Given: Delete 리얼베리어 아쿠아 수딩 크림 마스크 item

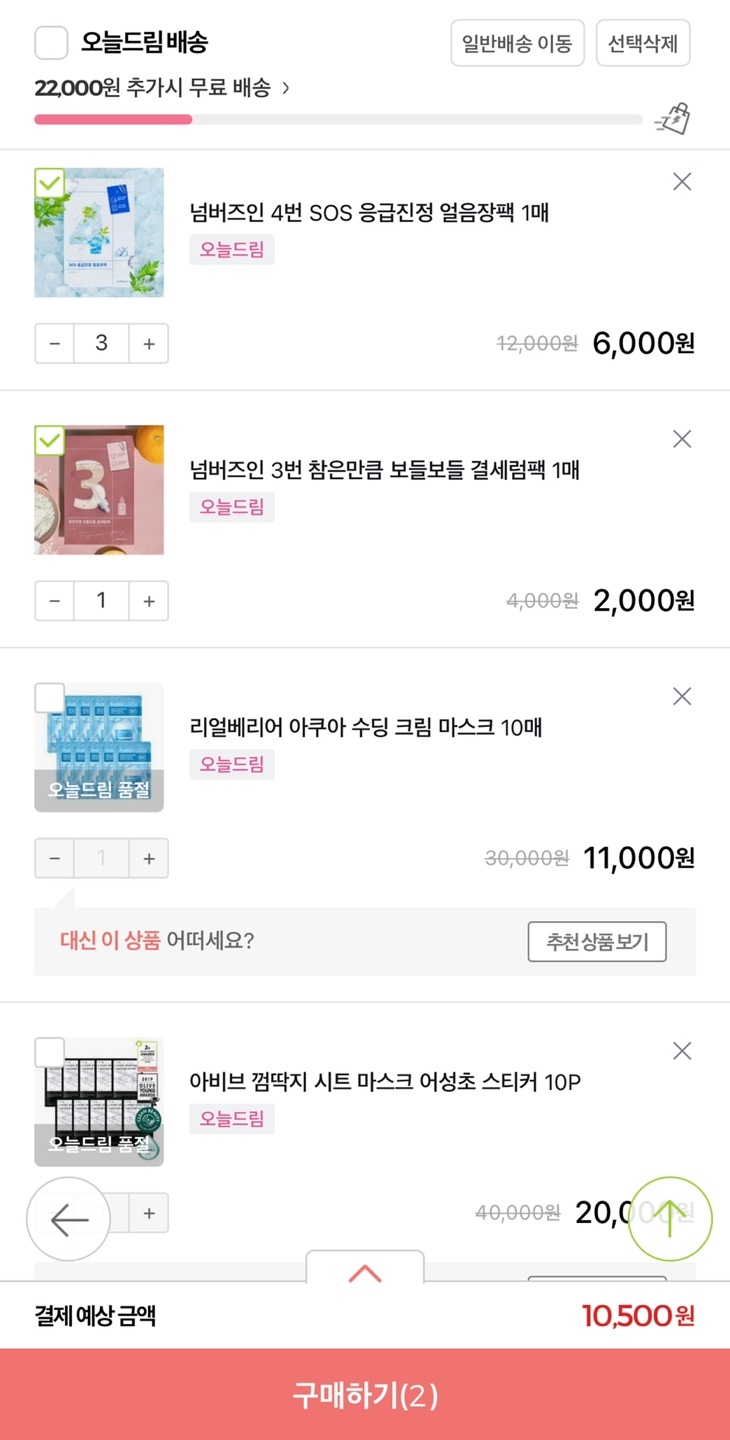Looking at the screenshot, I should pyautogui.click(x=682, y=696).
